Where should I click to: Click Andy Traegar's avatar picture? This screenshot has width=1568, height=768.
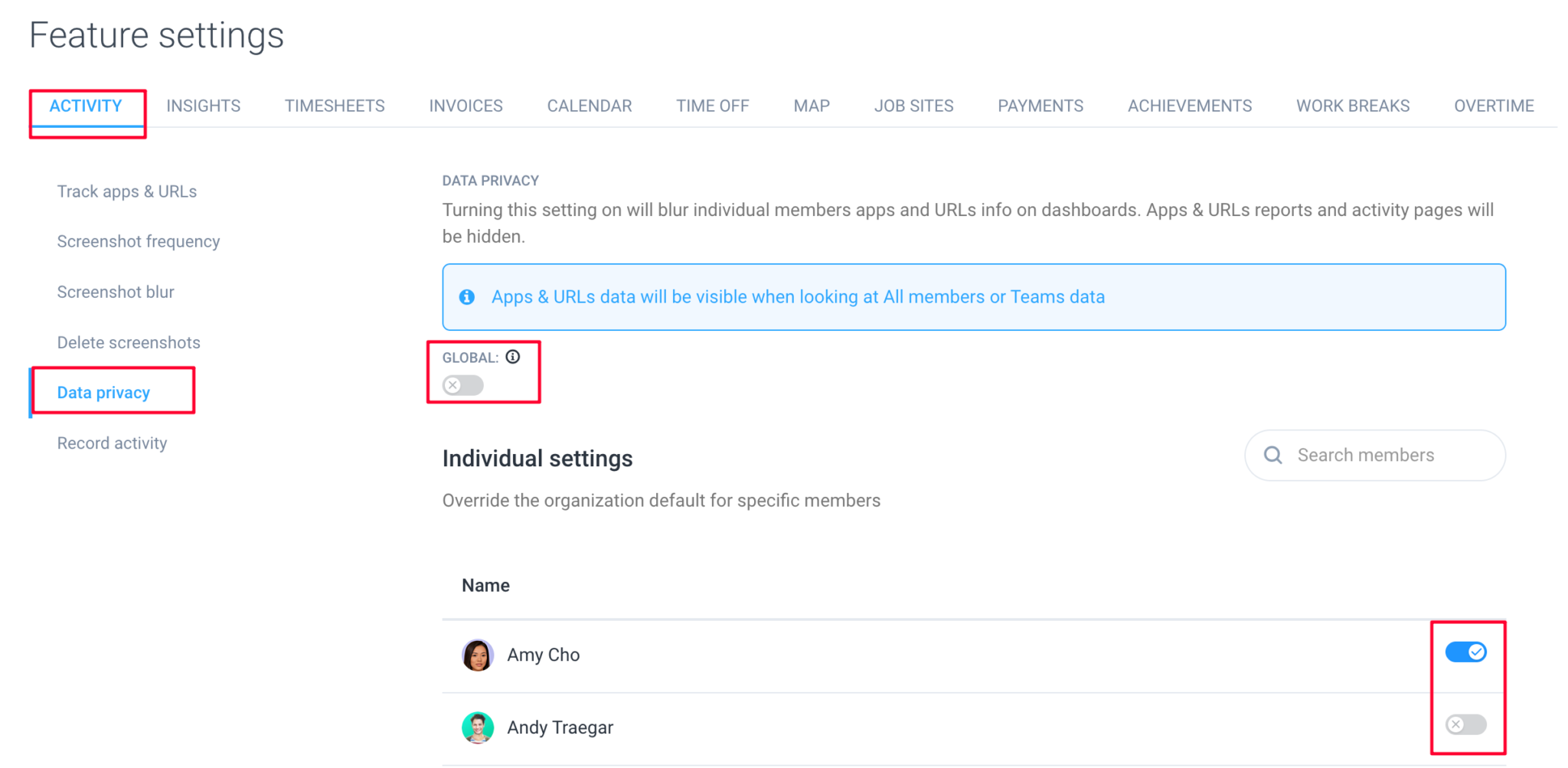tap(478, 727)
